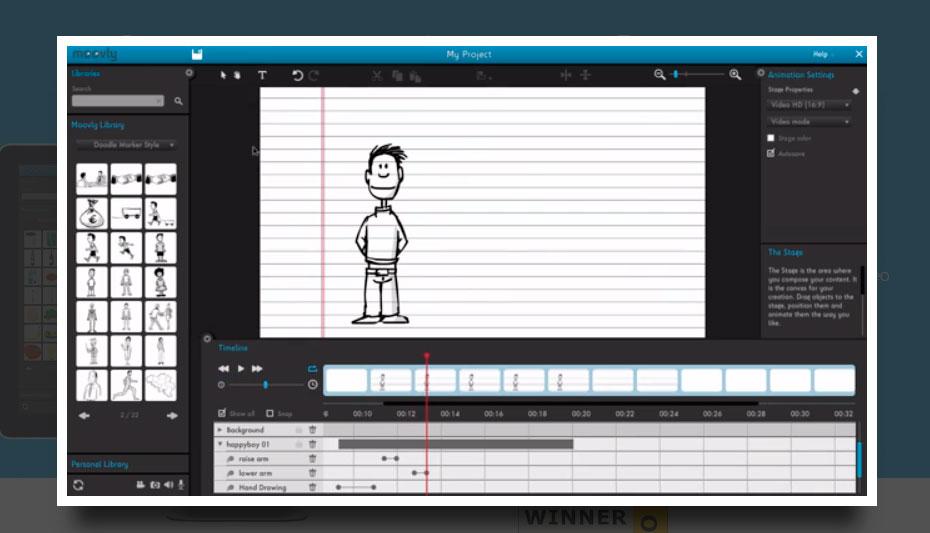Expand the Background layer in timeline

click(x=220, y=430)
